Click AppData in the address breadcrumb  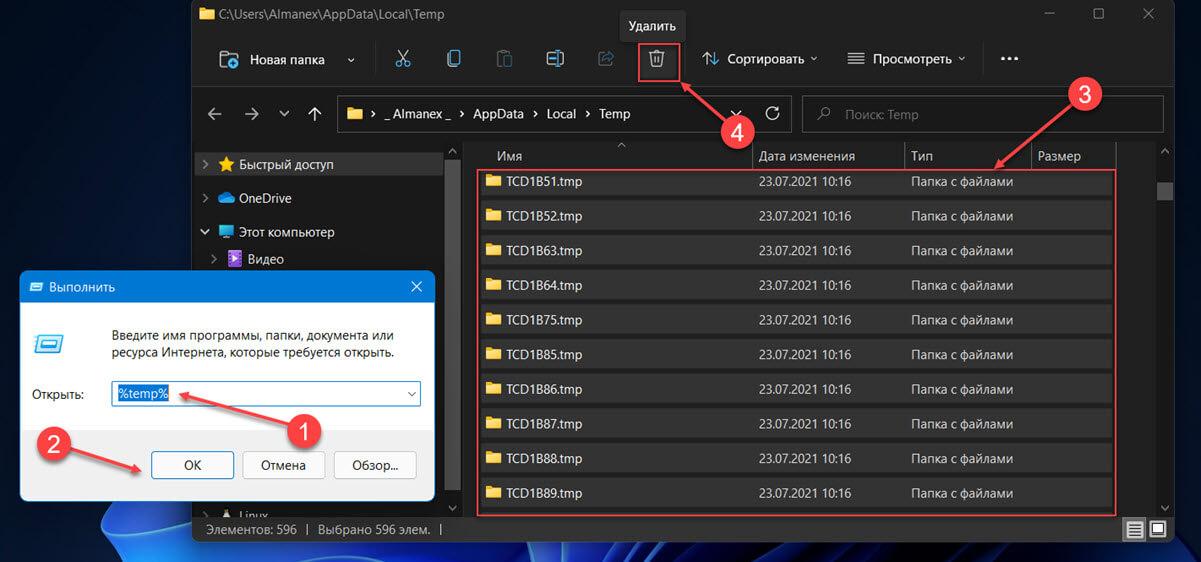coord(498,114)
